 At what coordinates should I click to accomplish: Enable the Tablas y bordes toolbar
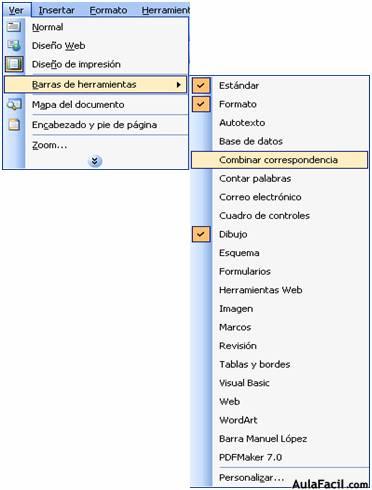click(x=254, y=364)
